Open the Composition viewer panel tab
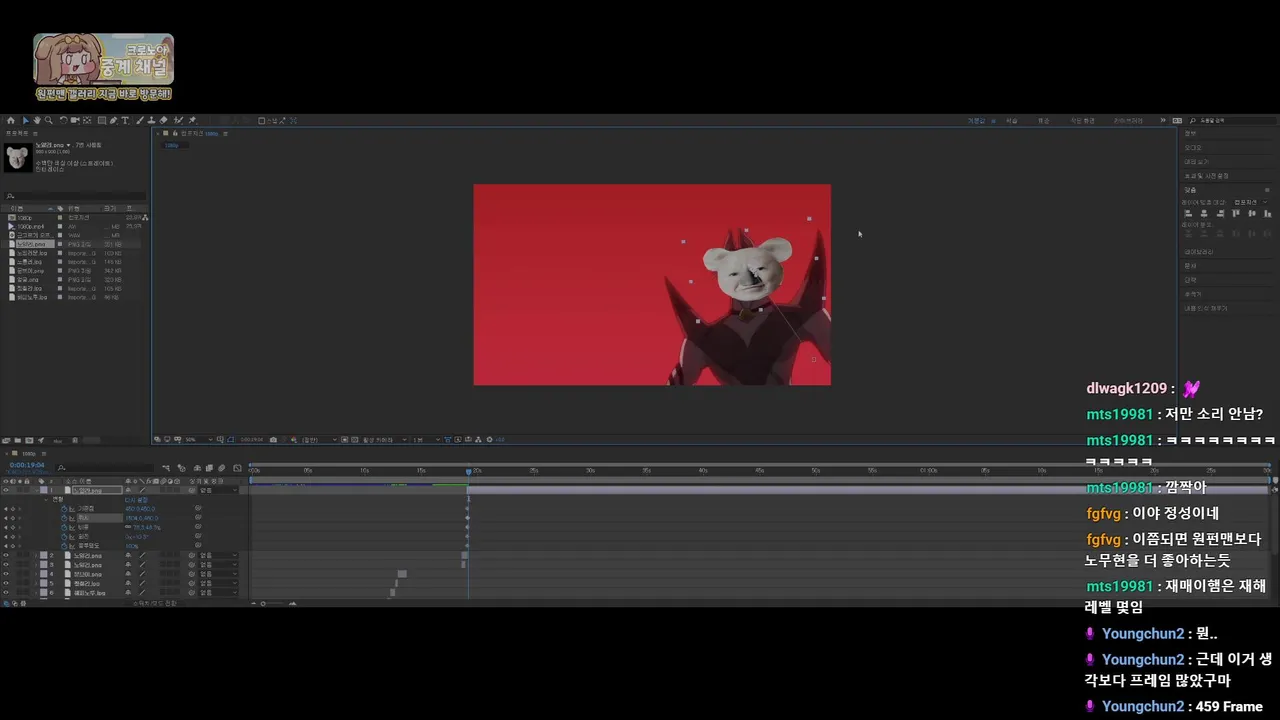Image resolution: width=1280 pixels, height=720 pixels. tap(200, 133)
